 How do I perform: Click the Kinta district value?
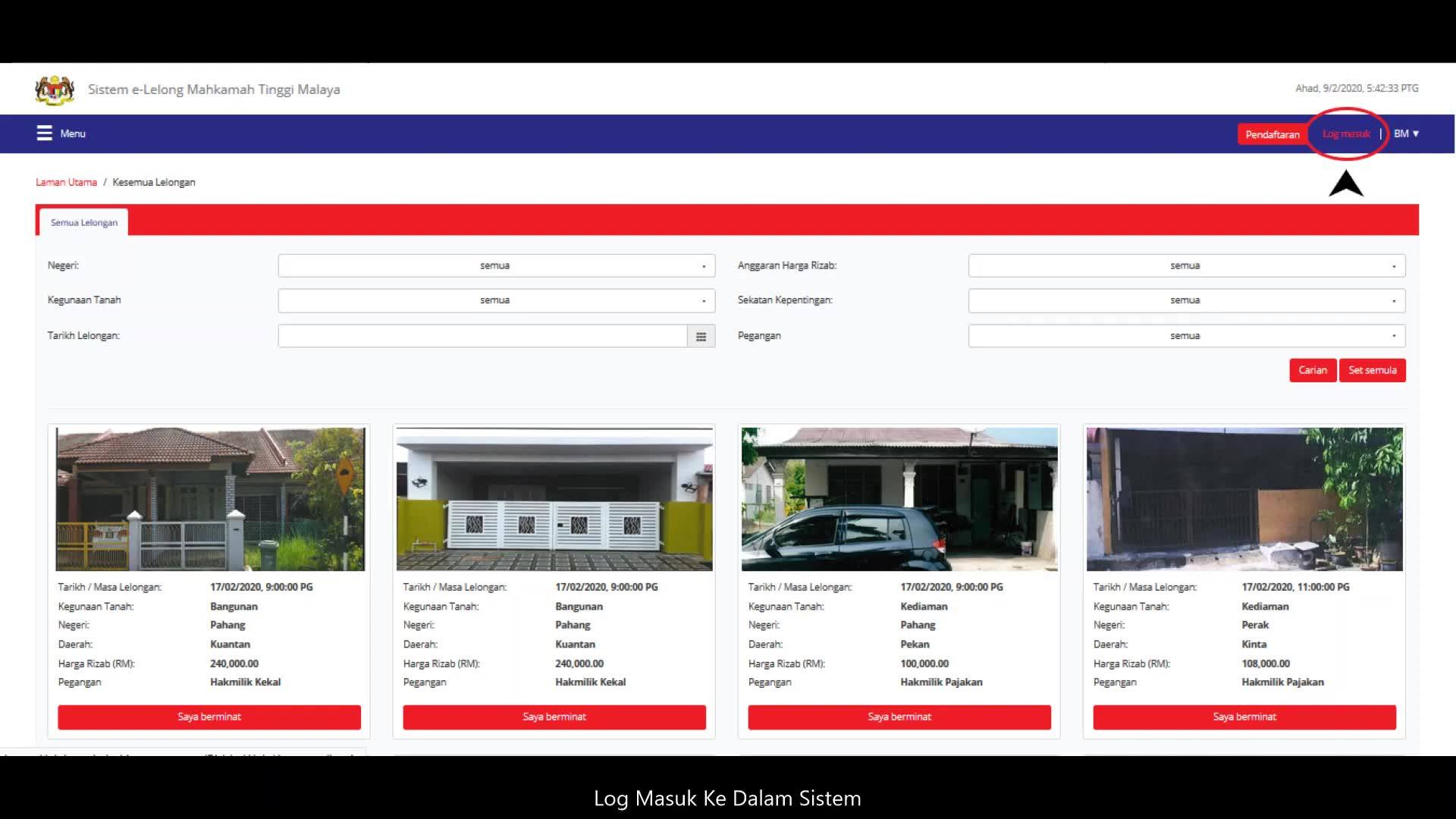click(1254, 645)
